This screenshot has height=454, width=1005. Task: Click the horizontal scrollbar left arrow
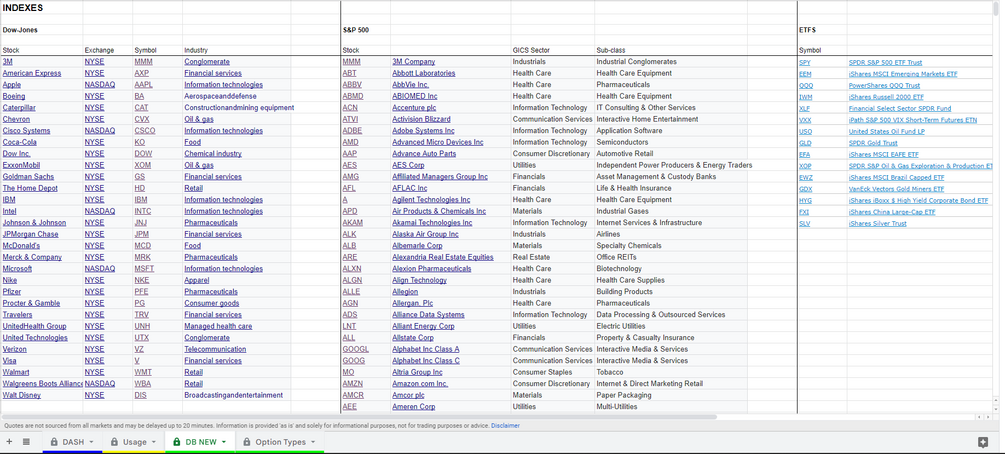click(x=979, y=417)
